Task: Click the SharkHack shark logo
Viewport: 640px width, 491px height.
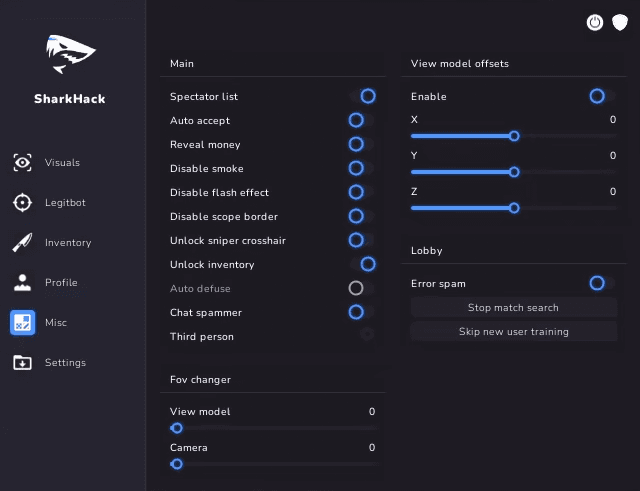Action: 70,53
